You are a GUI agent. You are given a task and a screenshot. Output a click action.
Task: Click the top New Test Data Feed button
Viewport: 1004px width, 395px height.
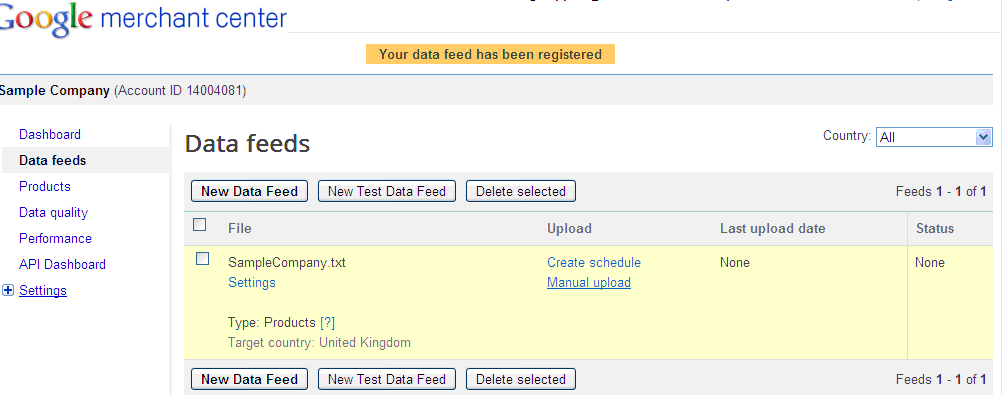(x=387, y=191)
